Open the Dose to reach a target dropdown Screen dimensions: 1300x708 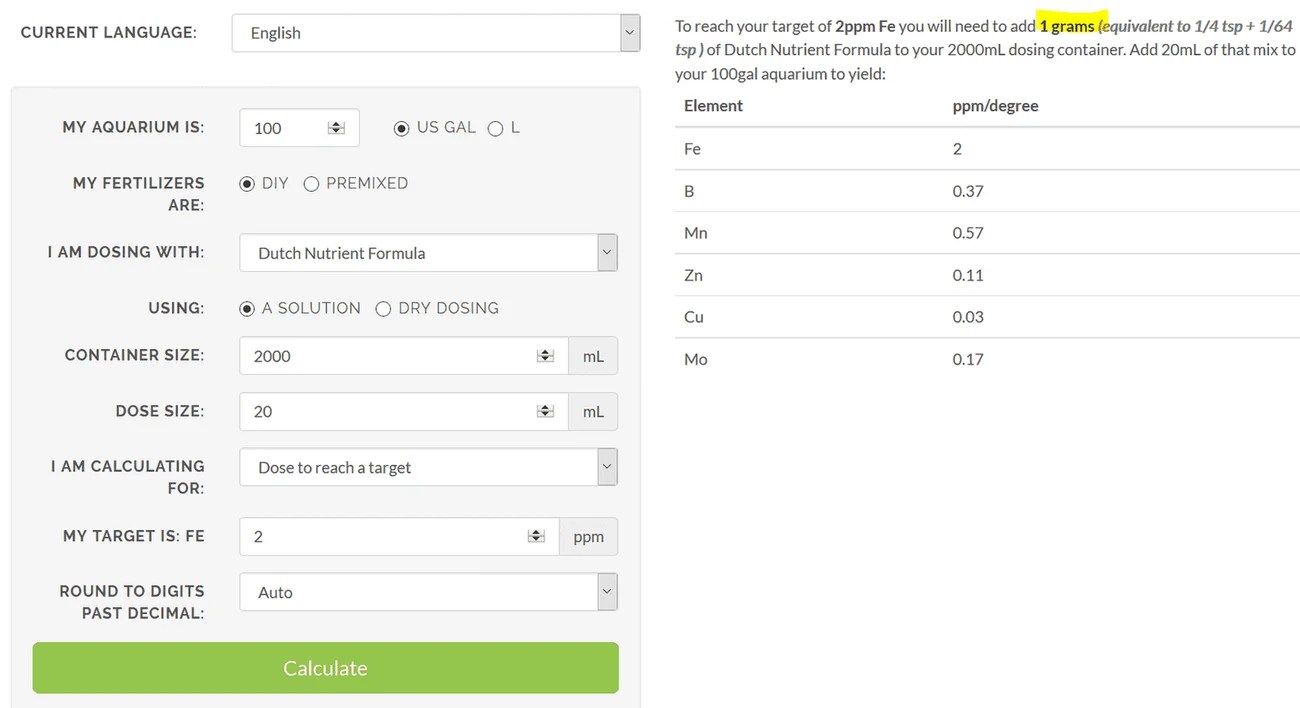[428, 467]
